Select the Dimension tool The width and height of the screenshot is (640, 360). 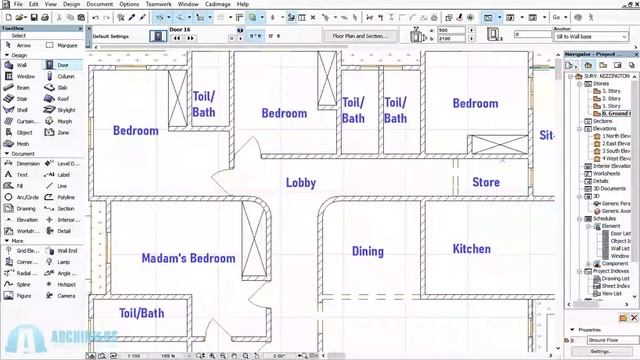[x=22, y=163]
